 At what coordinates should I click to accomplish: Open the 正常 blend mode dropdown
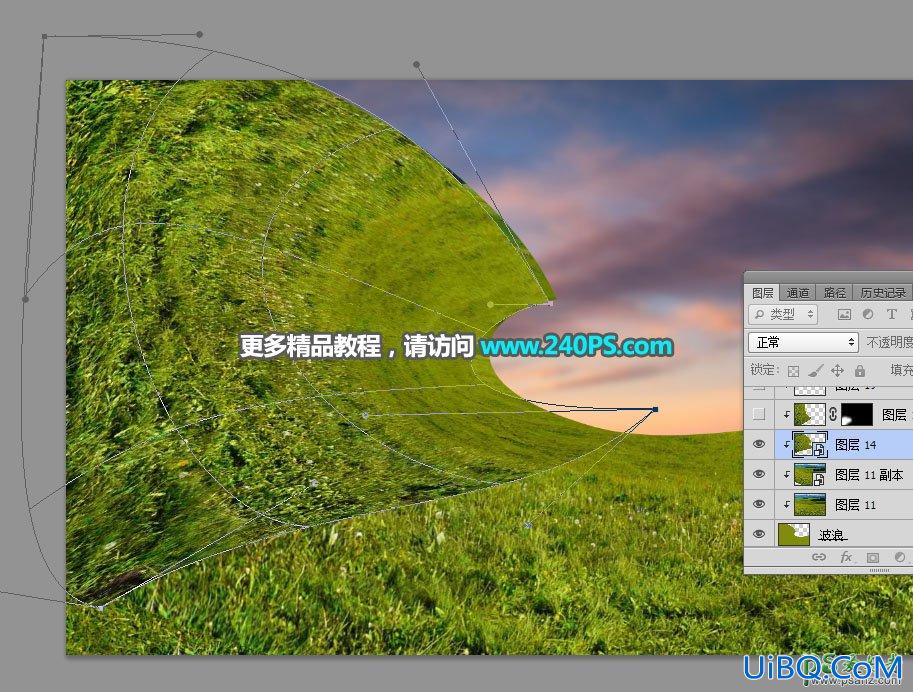click(804, 343)
